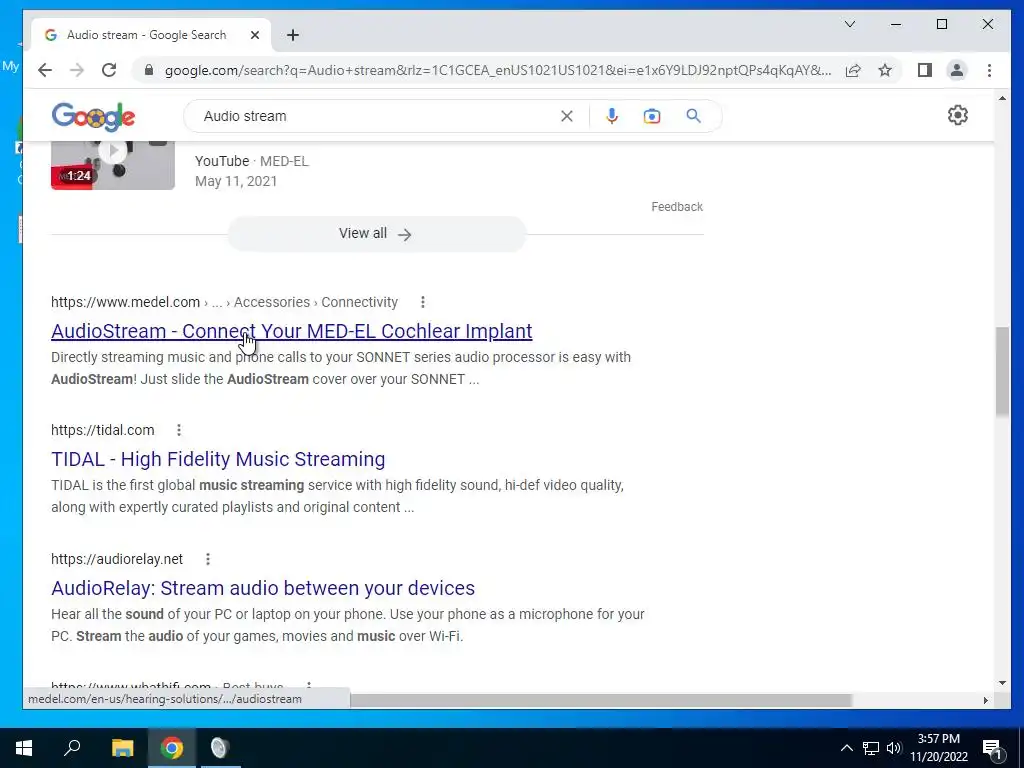
Task: Click View all videos button
Action: point(376,234)
